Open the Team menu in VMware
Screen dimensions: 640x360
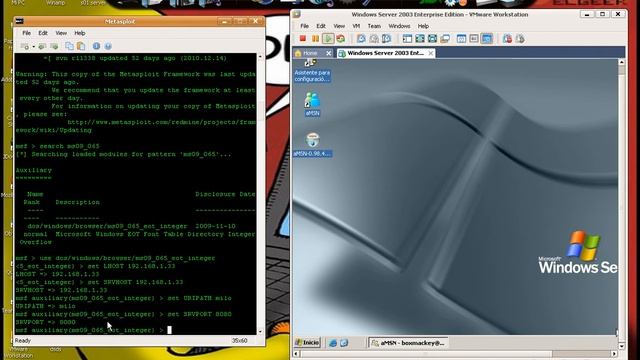coord(374,26)
